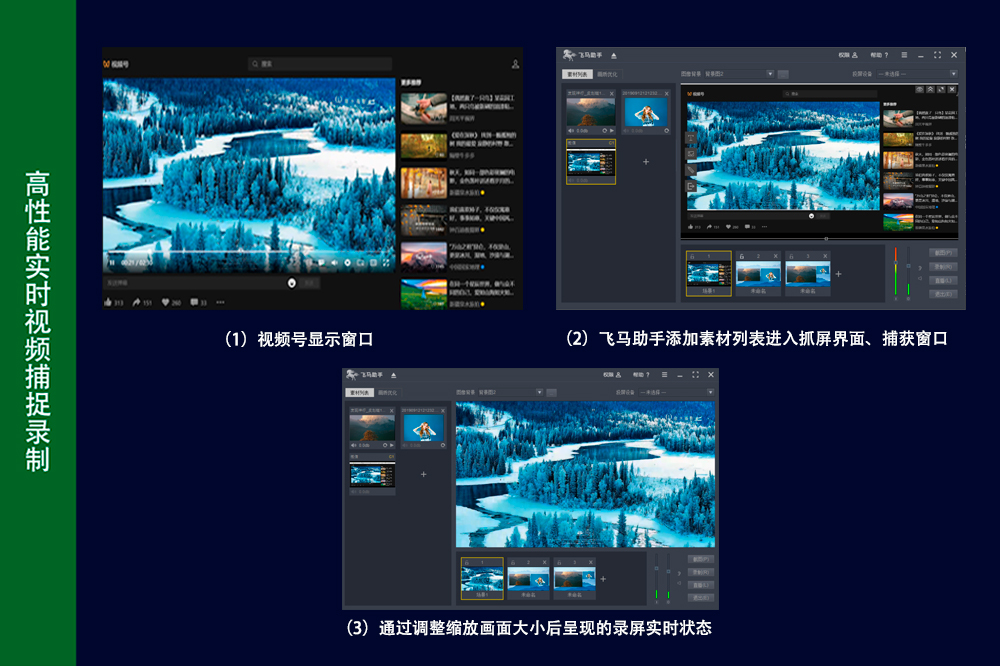The image size is (1000, 666).
Task: Mute the first mountain material in top-right window
Action: [x=571, y=130]
